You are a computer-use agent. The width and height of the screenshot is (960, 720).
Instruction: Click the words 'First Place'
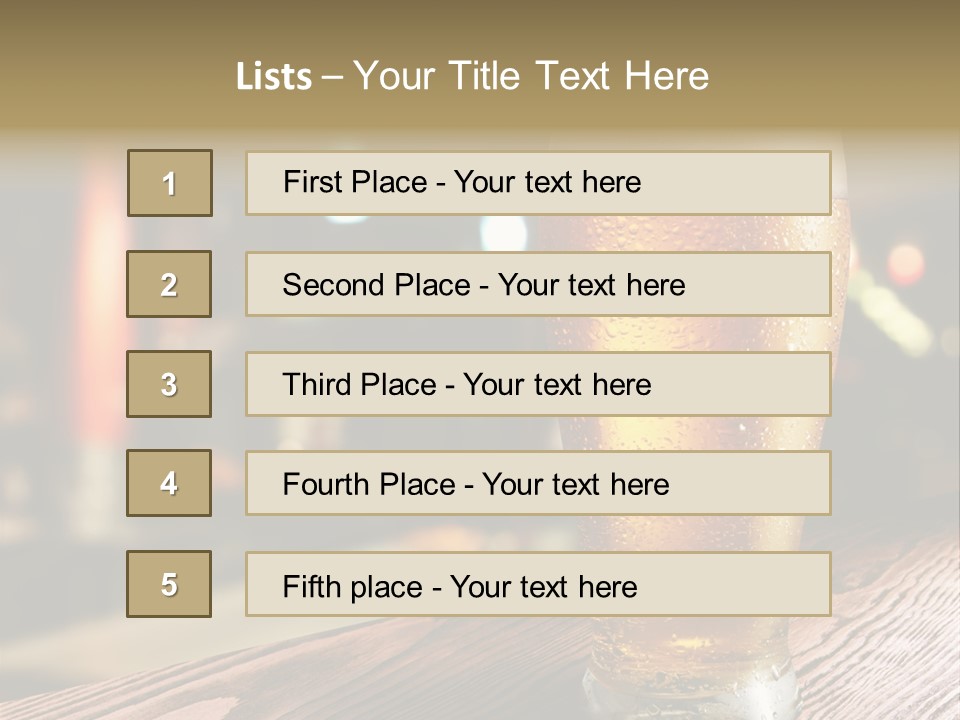tap(355, 182)
